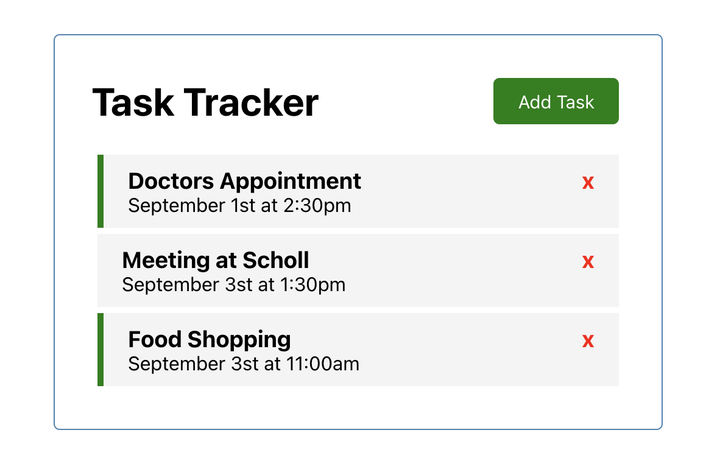Delete the Doctors Appointment task
This screenshot has height=469, width=720.
(x=588, y=182)
